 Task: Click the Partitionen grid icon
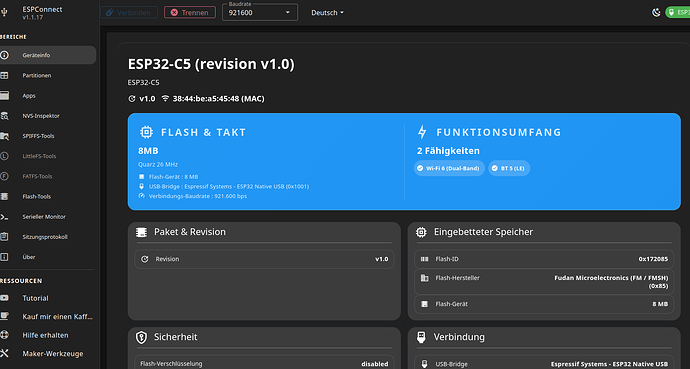(x=4, y=75)
